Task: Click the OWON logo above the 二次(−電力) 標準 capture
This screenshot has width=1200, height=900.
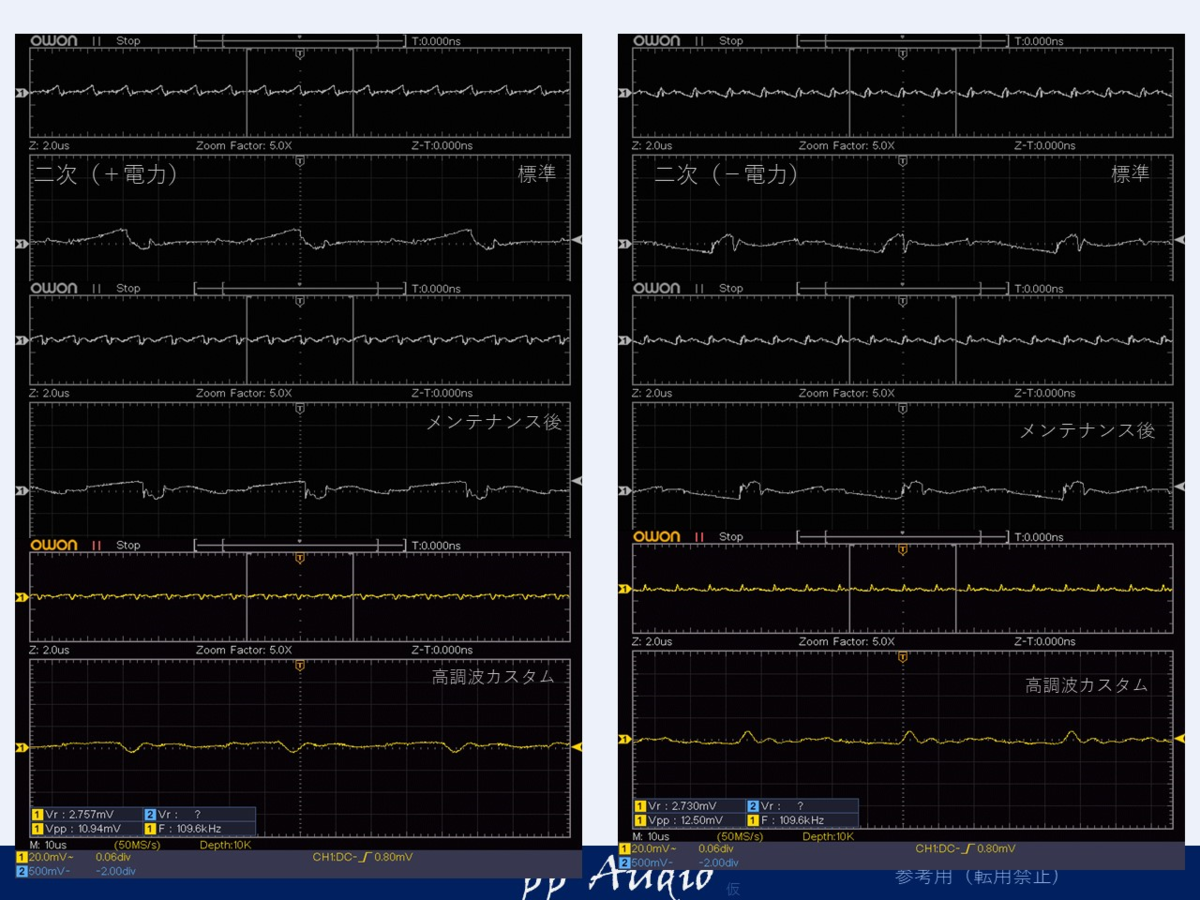Action: pos(657,41)
